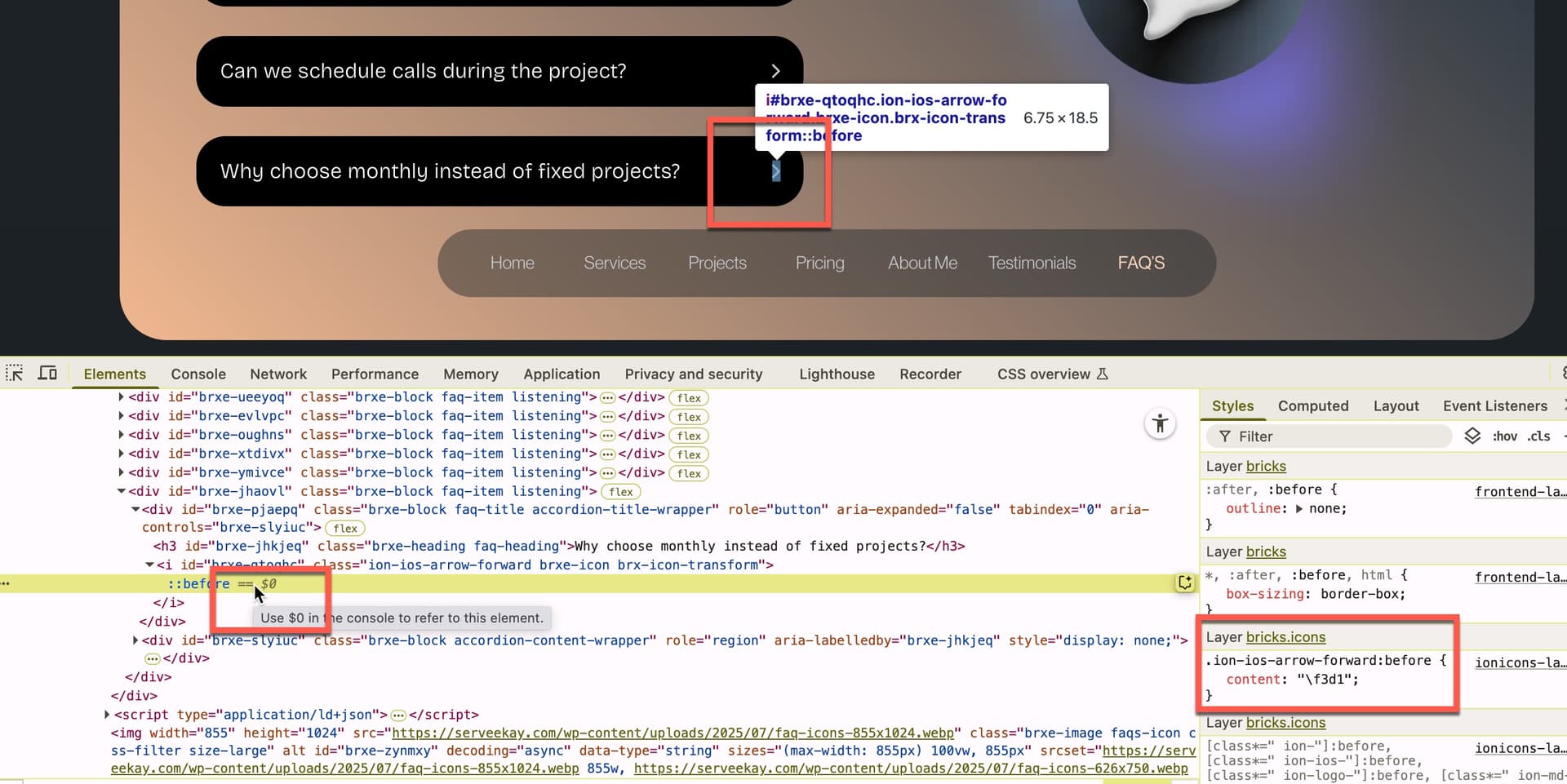Viewport: 1567px width, 784px height.
Task: Open the faq-icons-855x1024.webp src URL
Action: (x=673, y=733)
